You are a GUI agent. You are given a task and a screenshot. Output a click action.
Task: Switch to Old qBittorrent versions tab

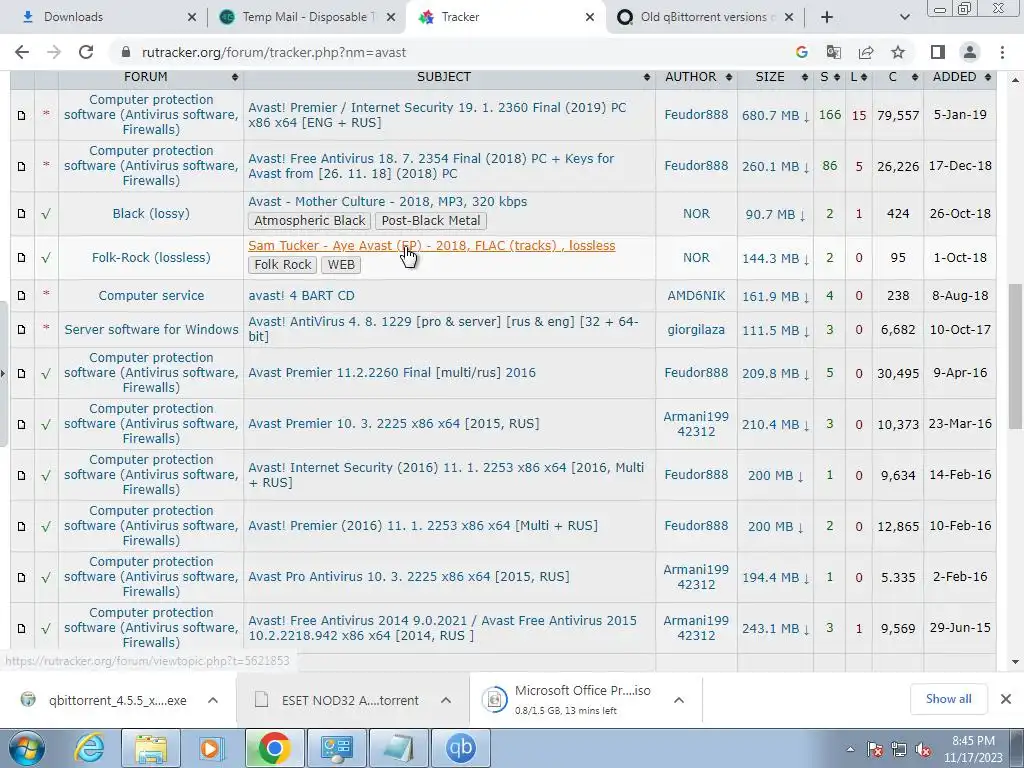tap(705, 17)
